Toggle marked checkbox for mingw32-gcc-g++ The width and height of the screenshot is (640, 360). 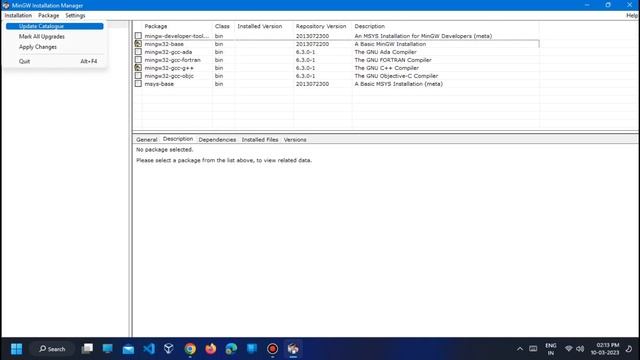click(138, 68)
